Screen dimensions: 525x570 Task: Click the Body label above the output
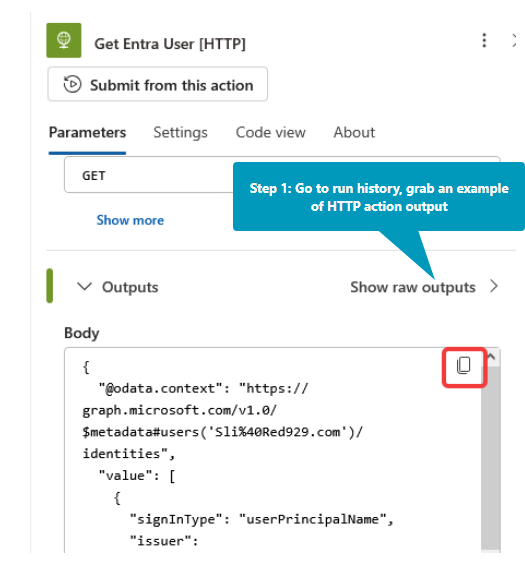(x=81, y=333)
